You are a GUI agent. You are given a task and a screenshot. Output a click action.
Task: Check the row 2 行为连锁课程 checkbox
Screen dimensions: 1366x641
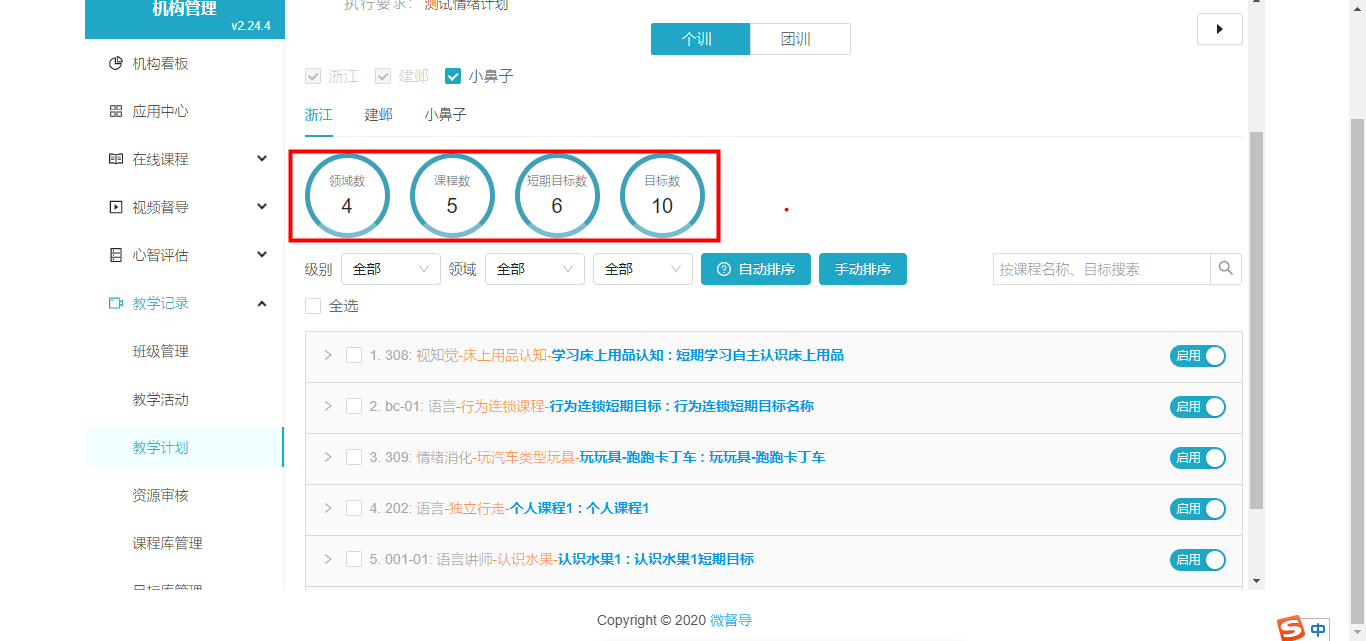(x=353, y=406)
